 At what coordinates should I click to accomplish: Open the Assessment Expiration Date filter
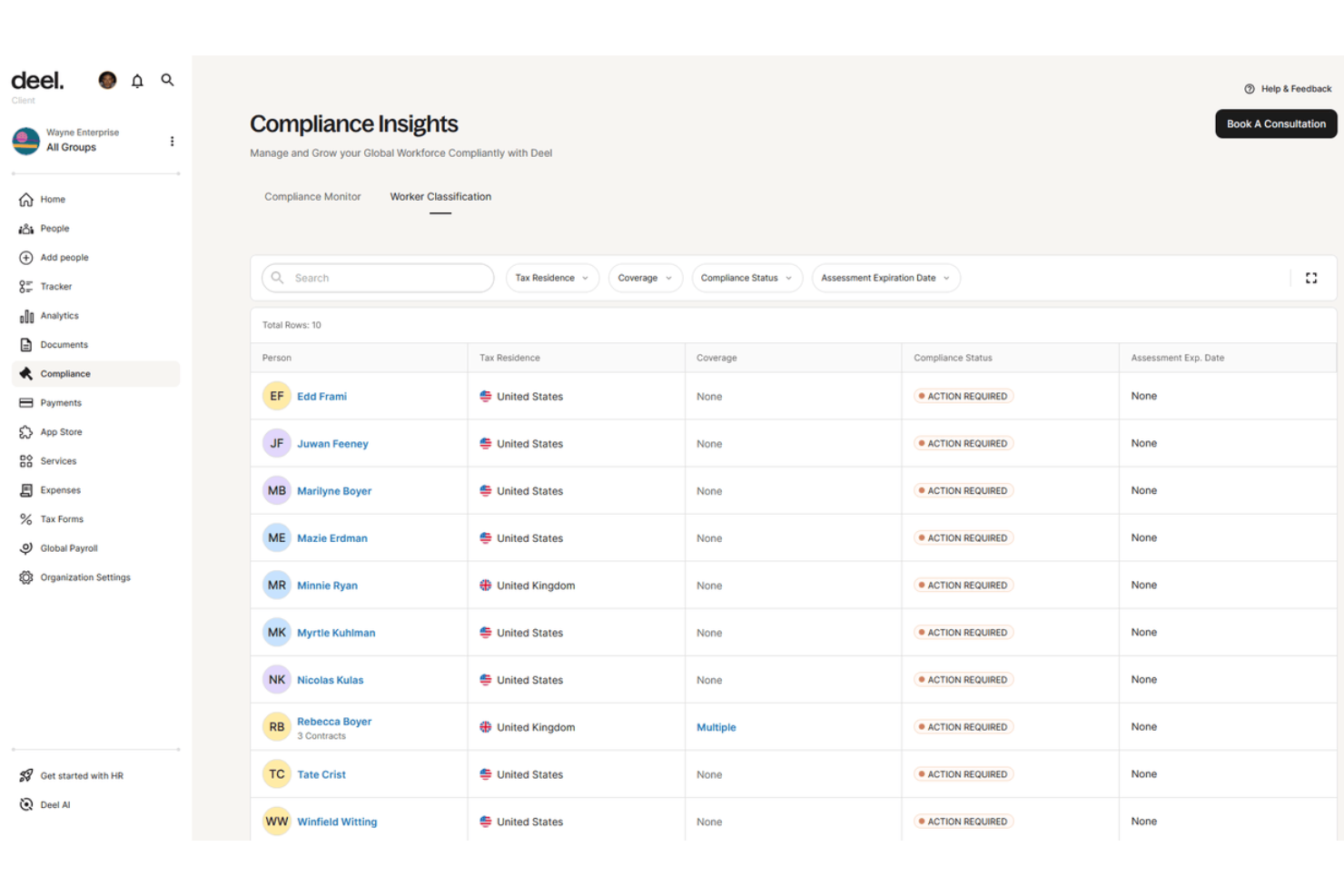click(x=885, y=278)
